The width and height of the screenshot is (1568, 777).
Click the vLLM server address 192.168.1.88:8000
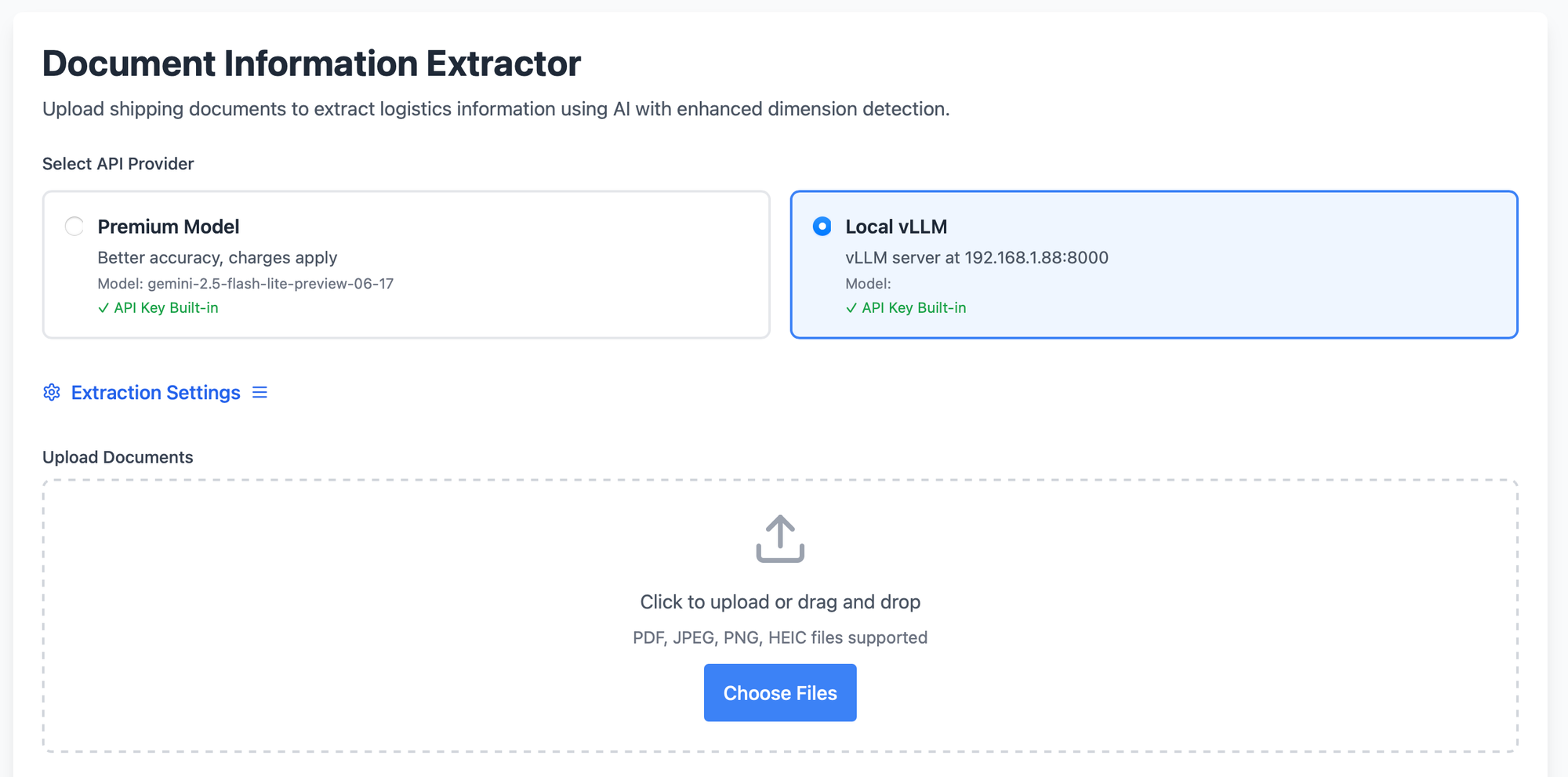tap(1036, 258)
